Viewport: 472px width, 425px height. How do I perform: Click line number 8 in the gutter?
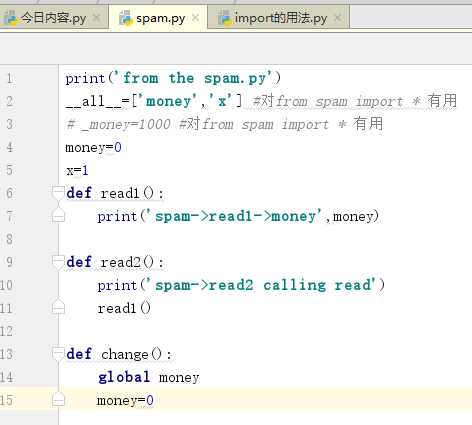coord(9,239)
